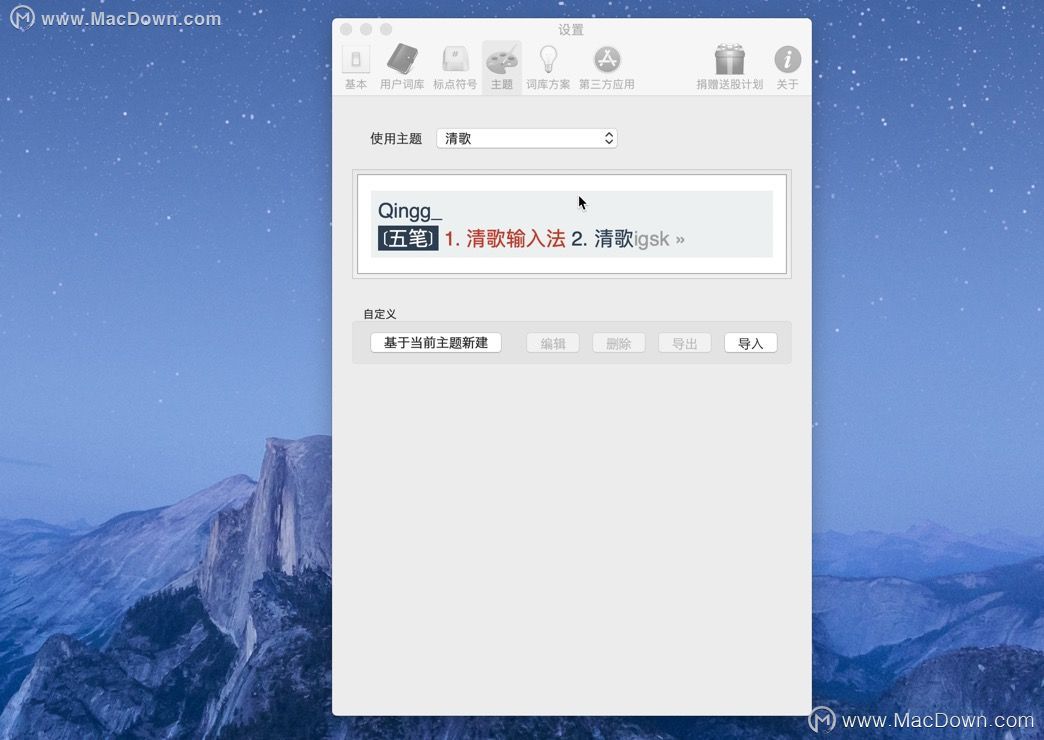Click the zoom window button
Screen dimensions: 1044x740
[386, 29]
